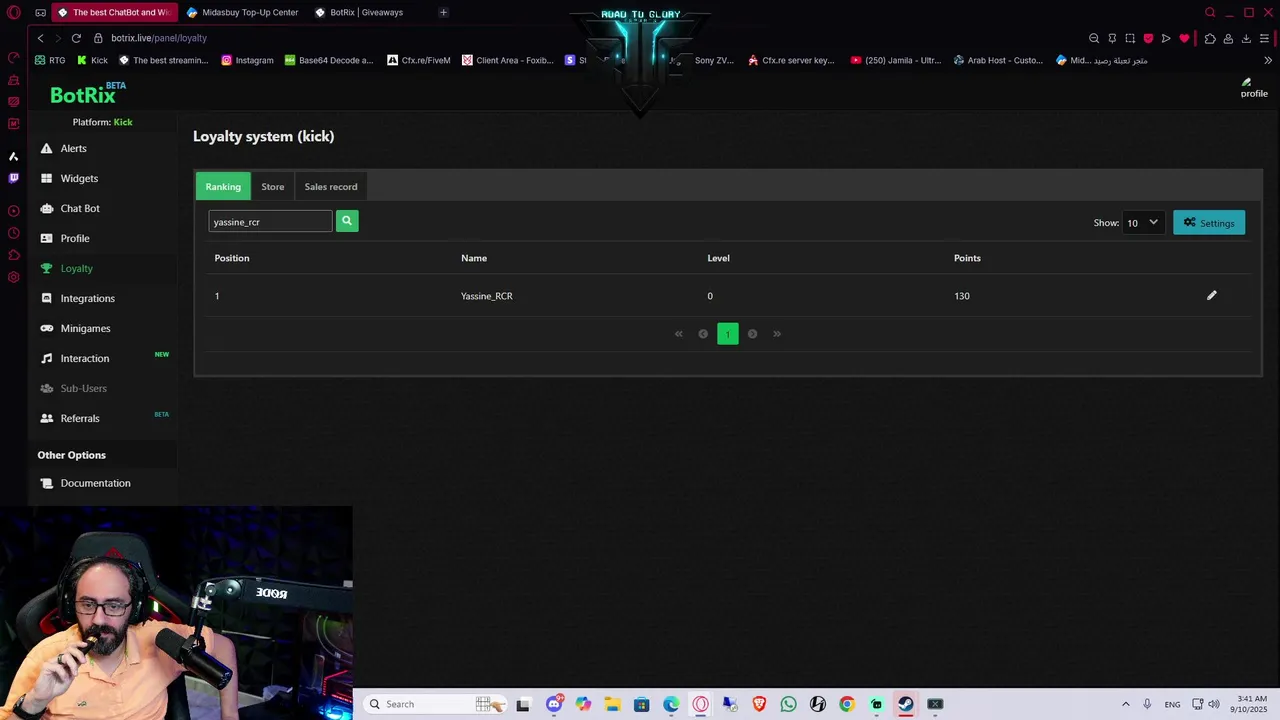This screenshot has width=1280, height=720.
Task: Open WhatsApp from the taskbar
Action: tap(788, 704)
